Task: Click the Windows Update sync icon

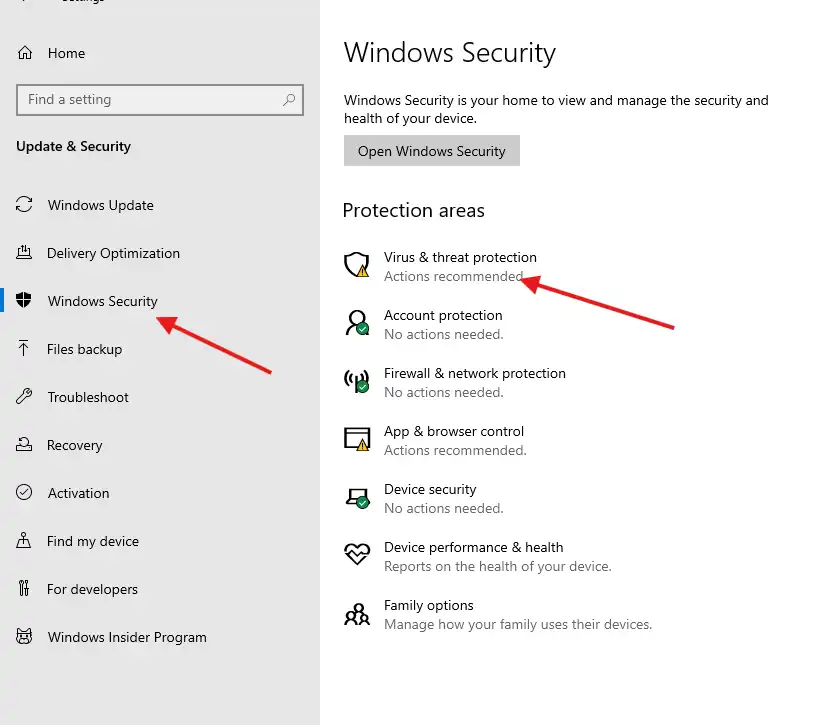Action: tap(24, 204)
